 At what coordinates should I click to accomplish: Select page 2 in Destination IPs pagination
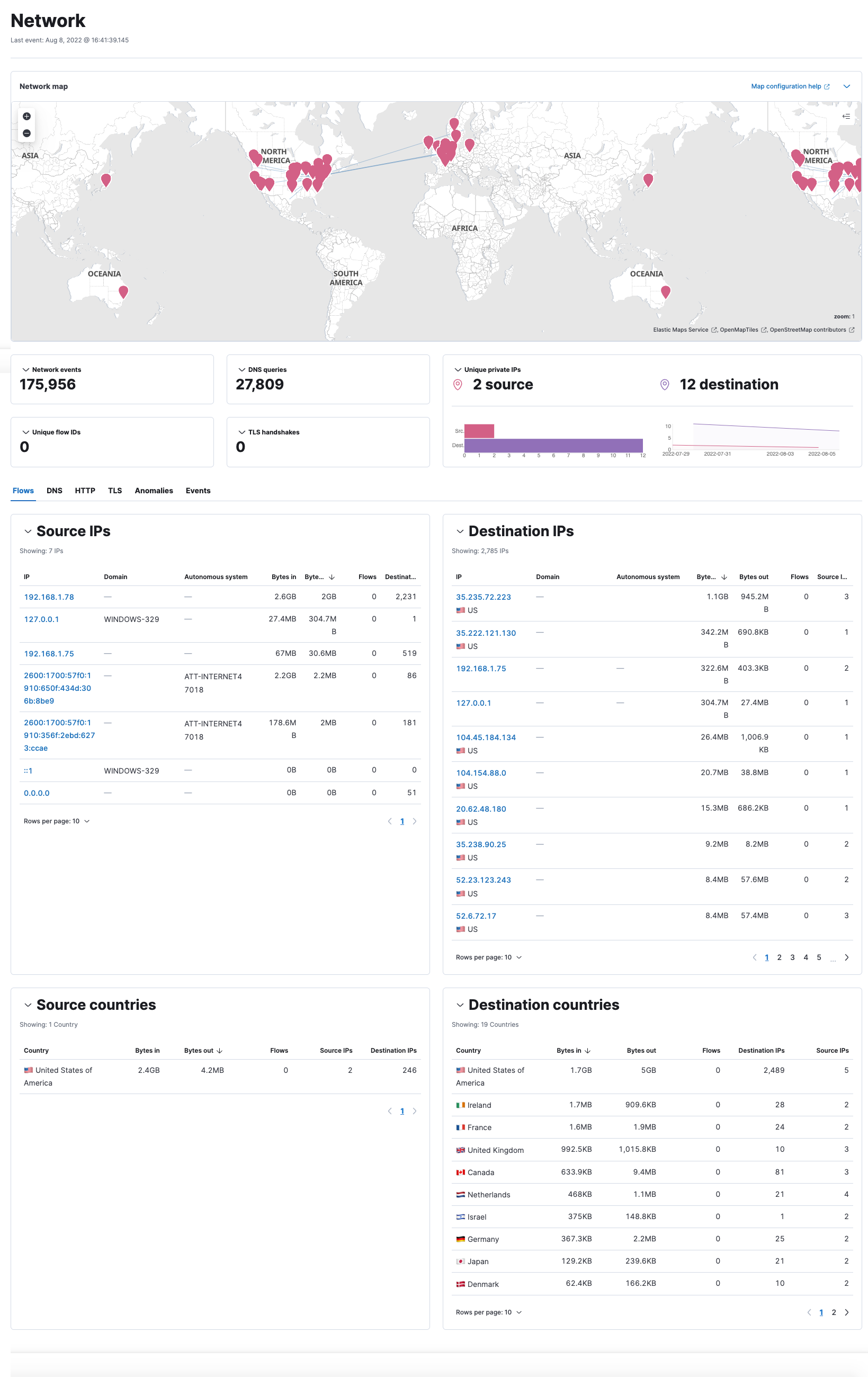point(779,957)
